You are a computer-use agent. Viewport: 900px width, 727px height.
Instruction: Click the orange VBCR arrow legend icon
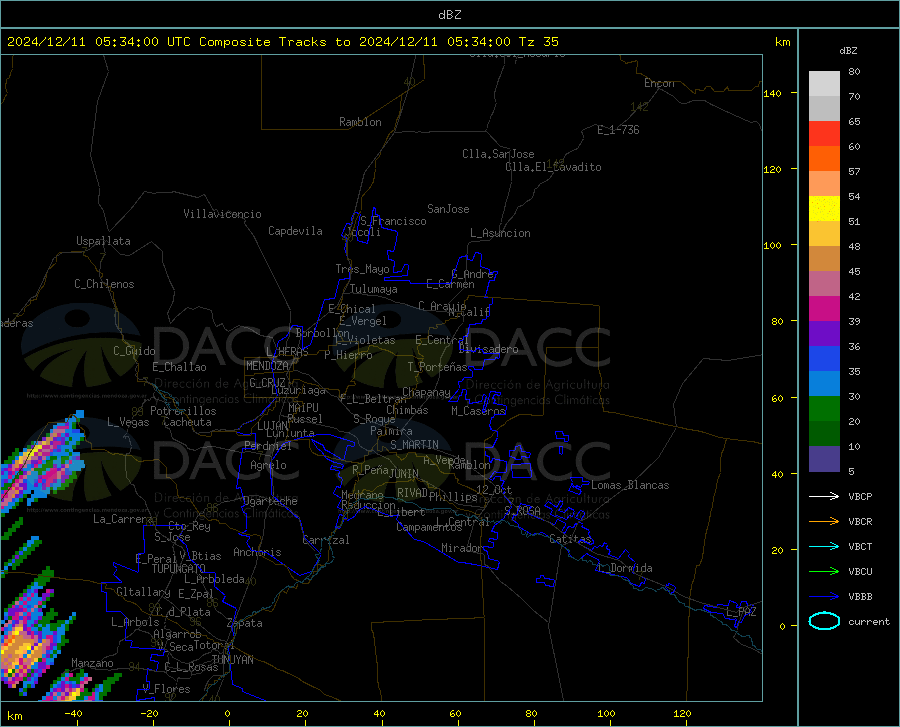[x=824, y=521]
